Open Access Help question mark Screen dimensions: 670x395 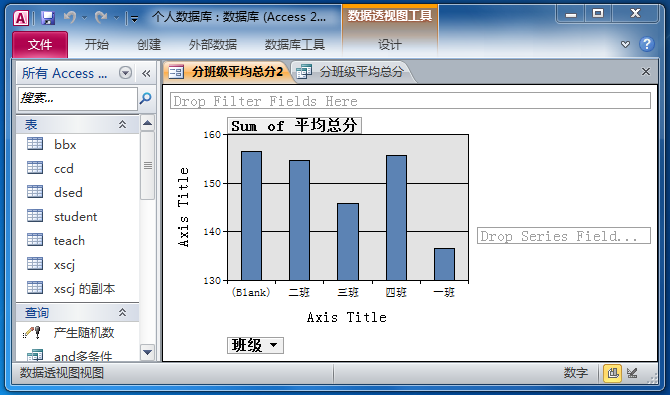pyautogui.click(x=646, y=44)
